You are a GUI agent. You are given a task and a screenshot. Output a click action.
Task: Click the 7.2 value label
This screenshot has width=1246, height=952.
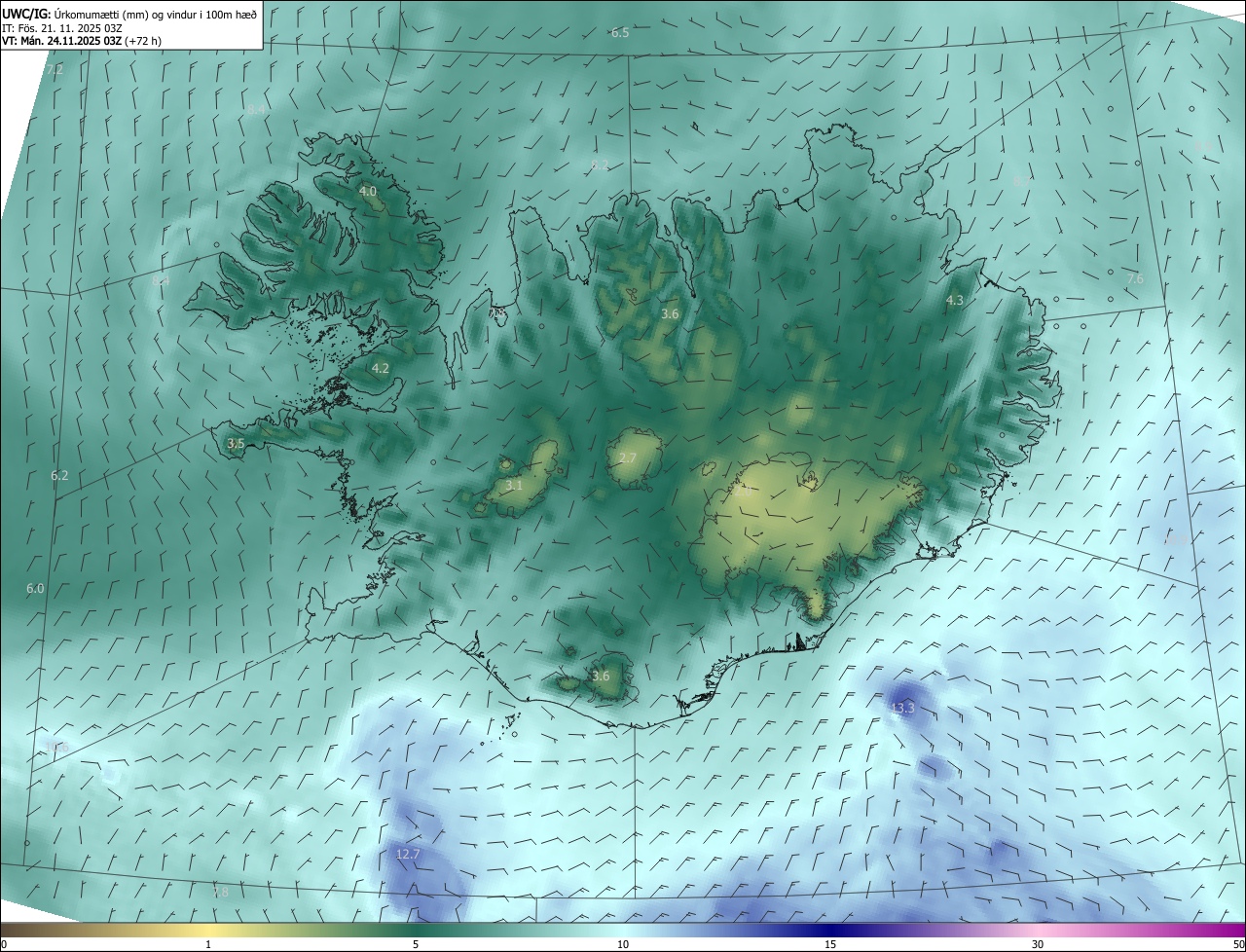pyautogui.click(x=55, y=70)
